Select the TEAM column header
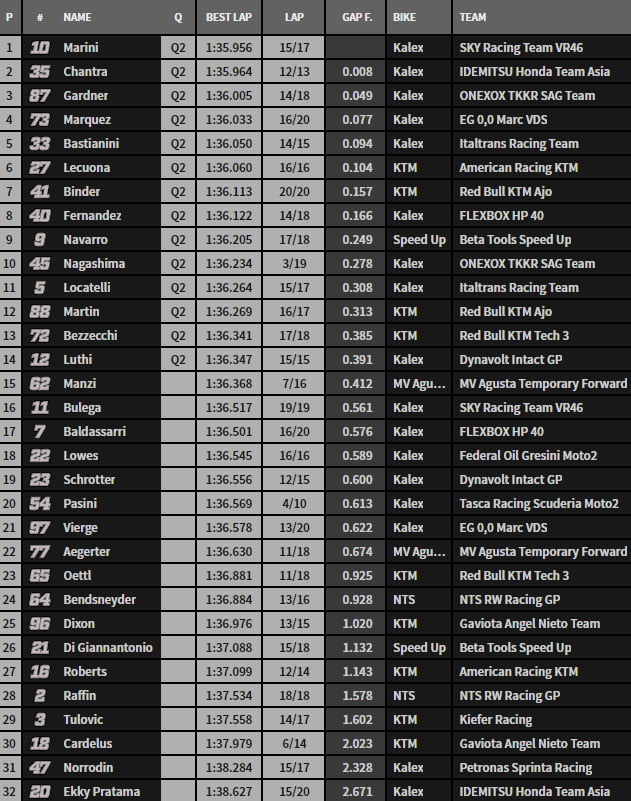Viewport: 631px width, 801px height. pos(474,18)
